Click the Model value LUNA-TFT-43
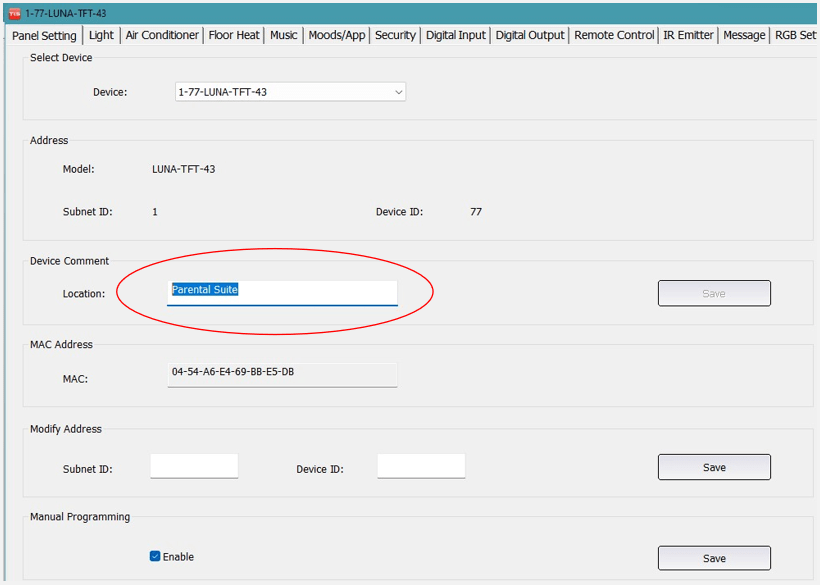 pos(184,169)
